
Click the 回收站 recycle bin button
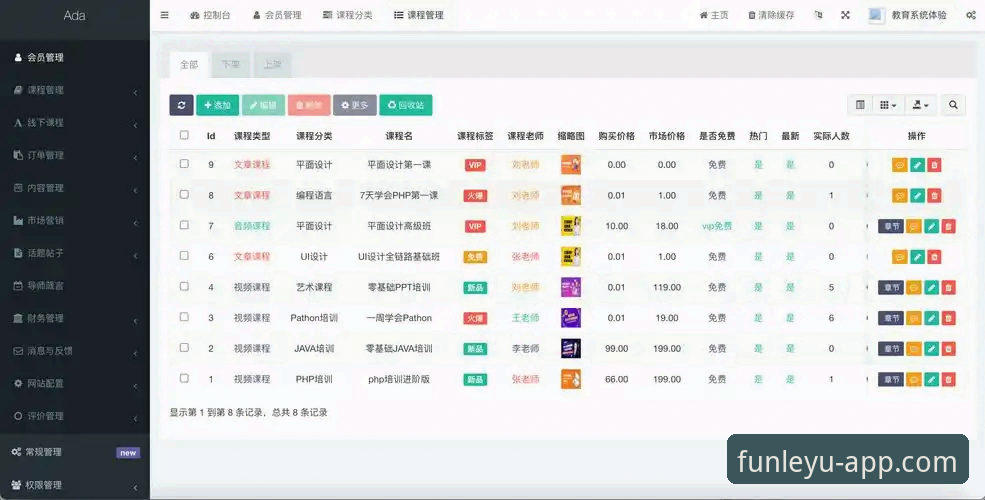click(x=406, y=105)
